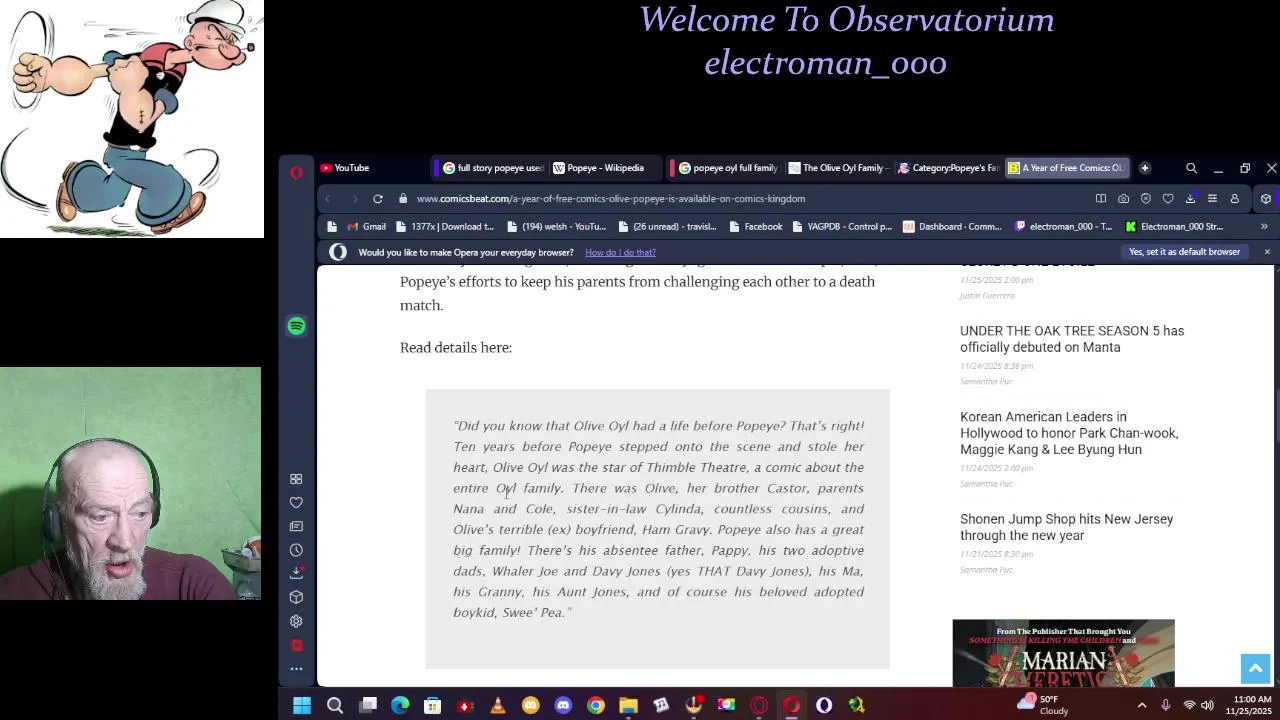Show hidden system tray icons chevron

click(1142, 705)
